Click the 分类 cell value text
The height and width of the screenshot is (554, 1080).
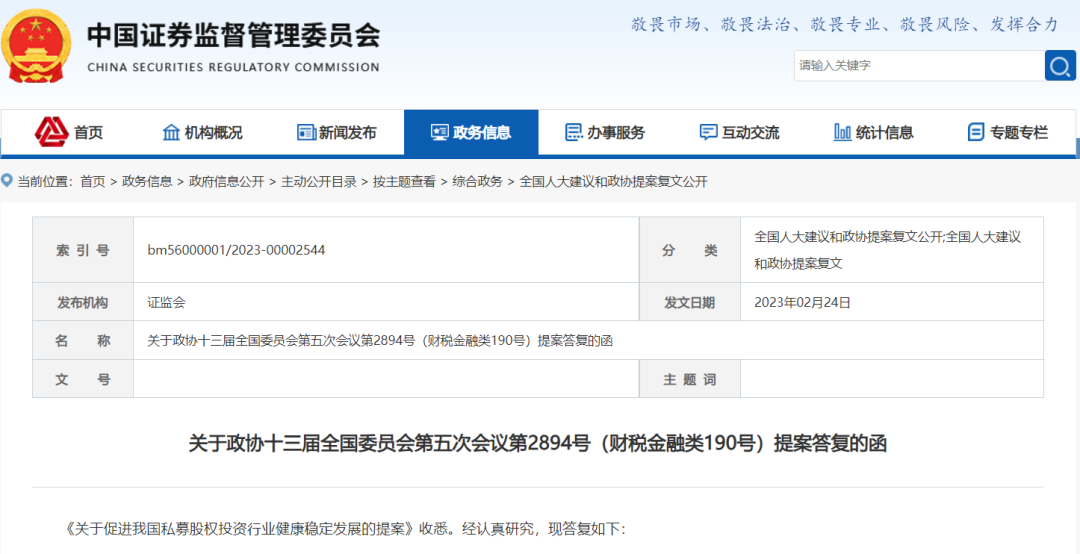point(888,249)
